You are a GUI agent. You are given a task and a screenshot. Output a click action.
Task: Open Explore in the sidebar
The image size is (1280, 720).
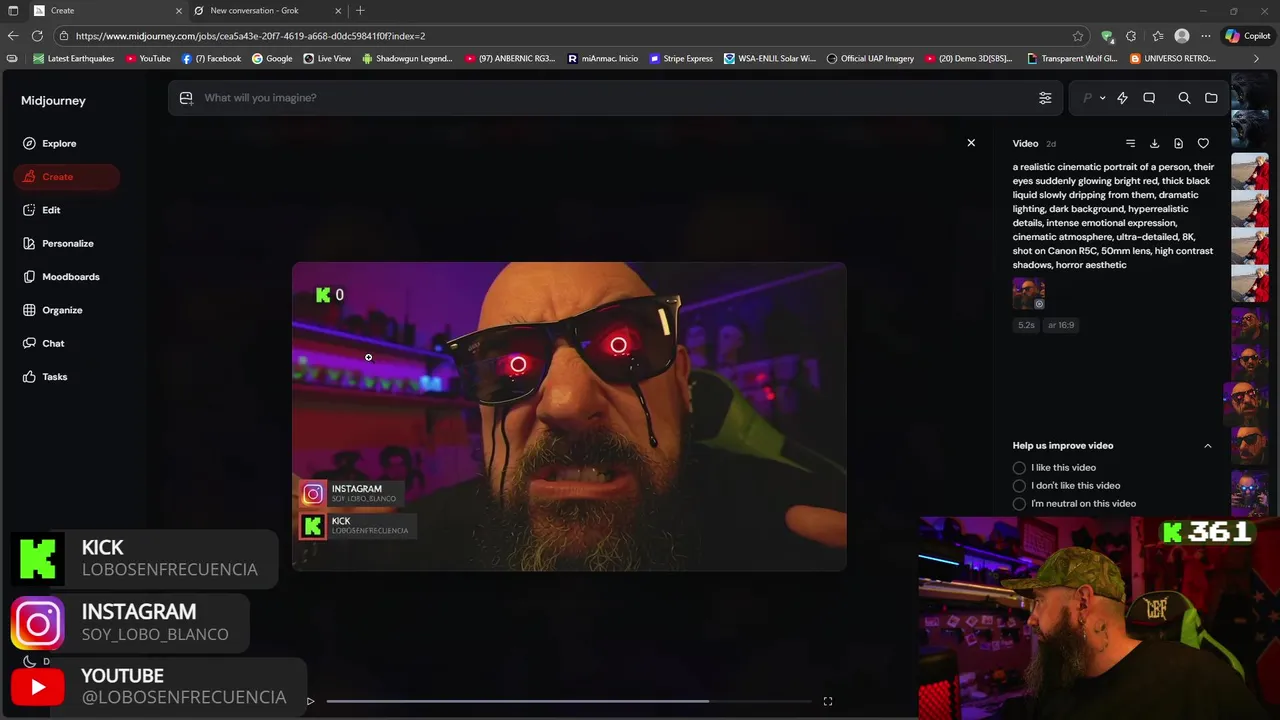[x=59, y=144]
